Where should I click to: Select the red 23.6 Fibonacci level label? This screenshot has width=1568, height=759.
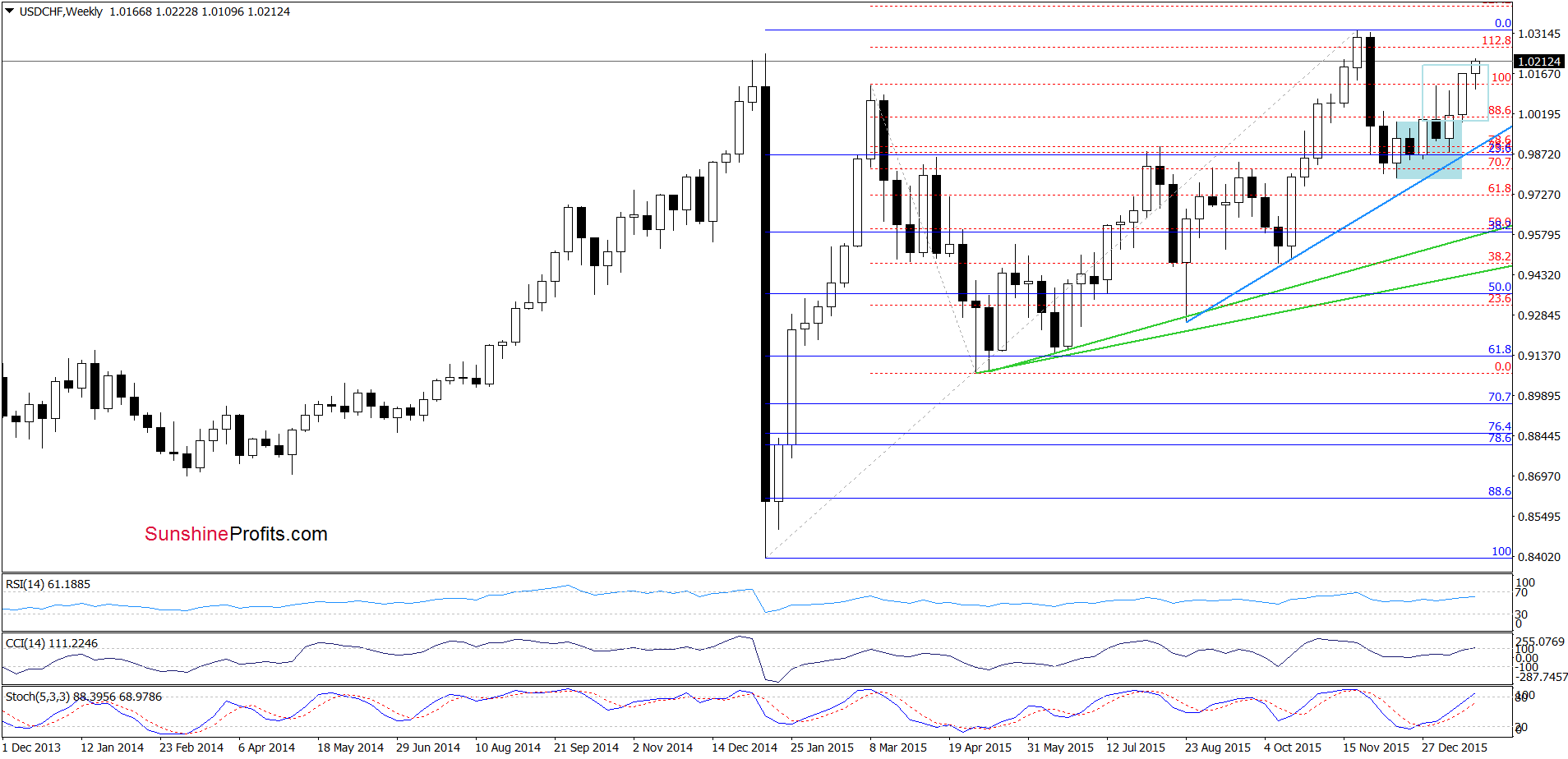click(1500, 298)
